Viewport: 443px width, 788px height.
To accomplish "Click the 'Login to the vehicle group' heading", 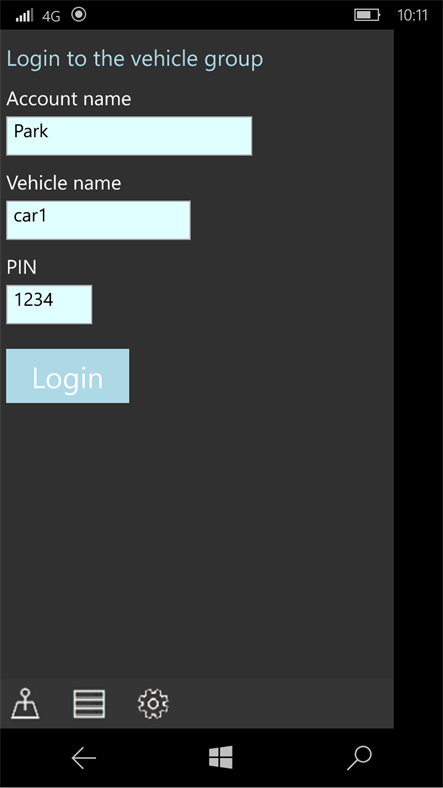I will 135,59.
